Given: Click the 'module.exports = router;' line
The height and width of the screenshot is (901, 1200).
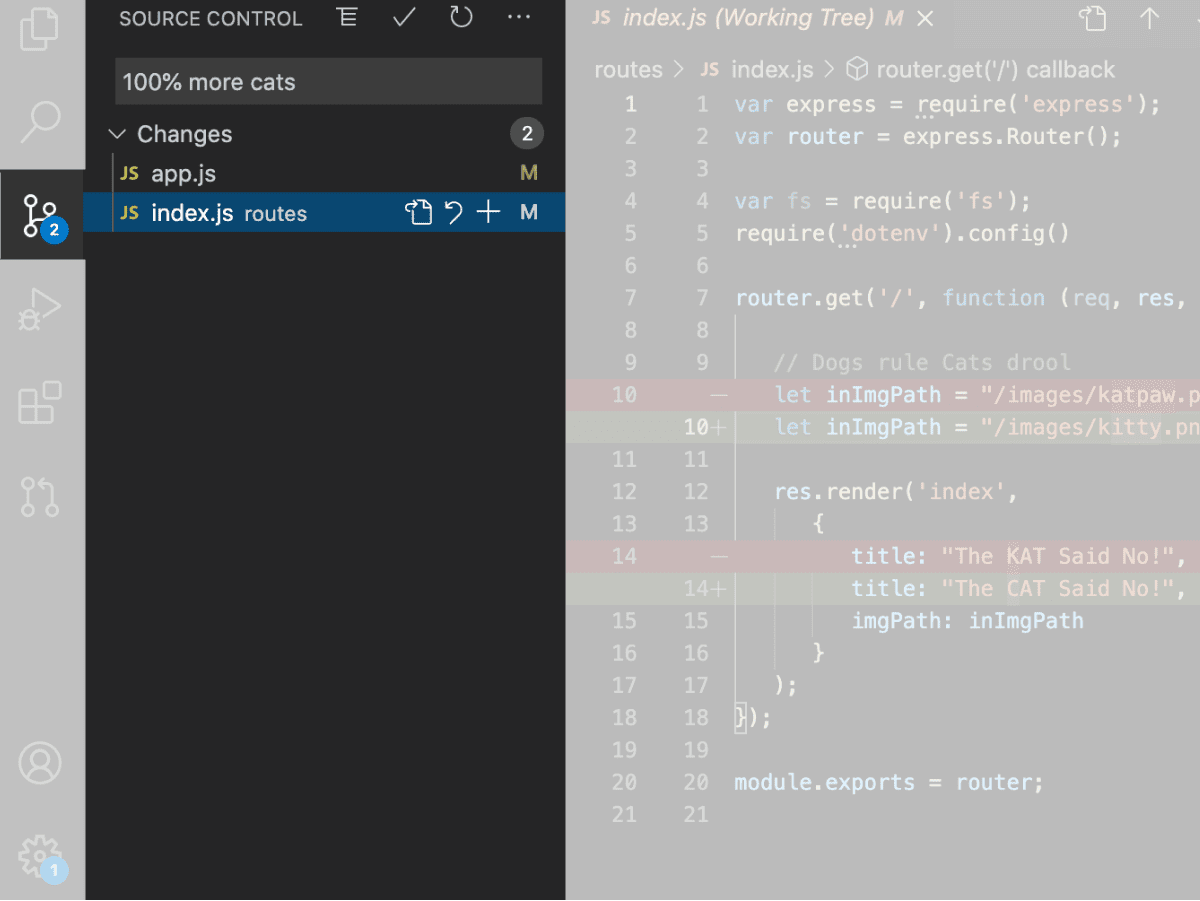Looking at the screenshot, I should pos(889,782).
